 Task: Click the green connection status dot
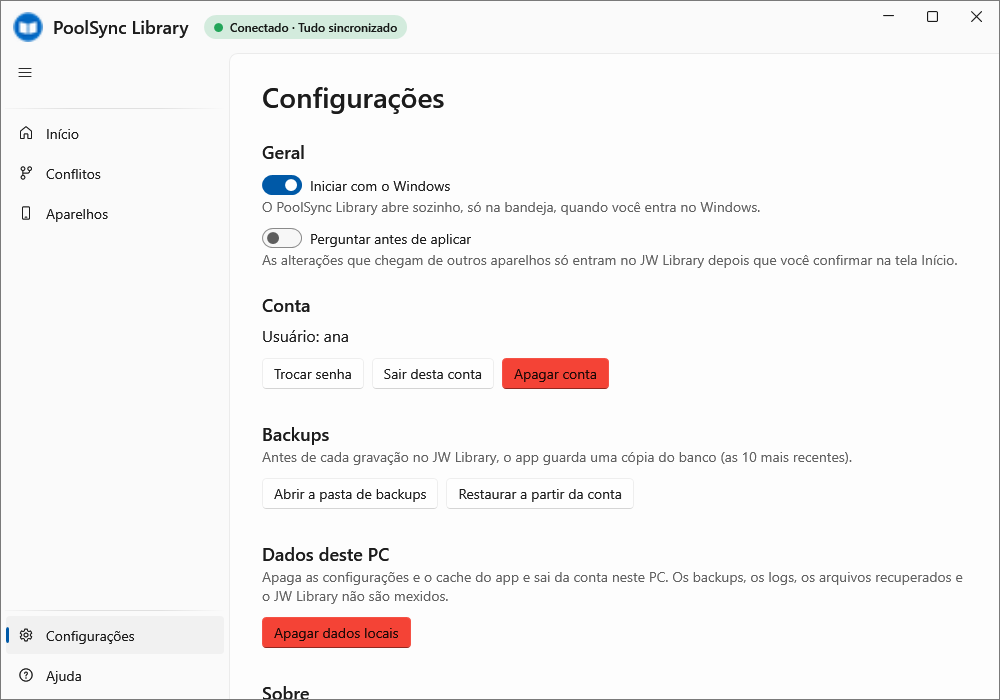point(218,27)
